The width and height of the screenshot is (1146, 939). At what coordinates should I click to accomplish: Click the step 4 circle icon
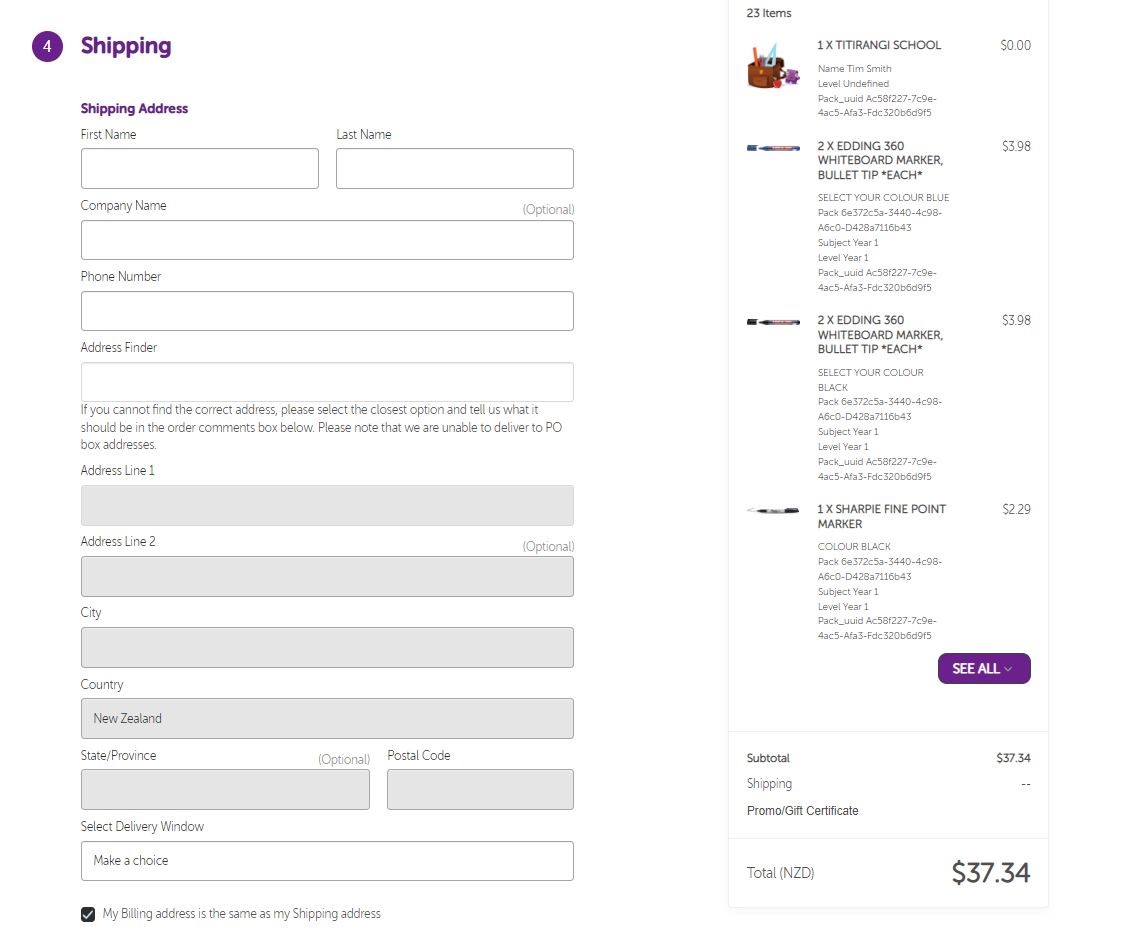pos(47,46)
